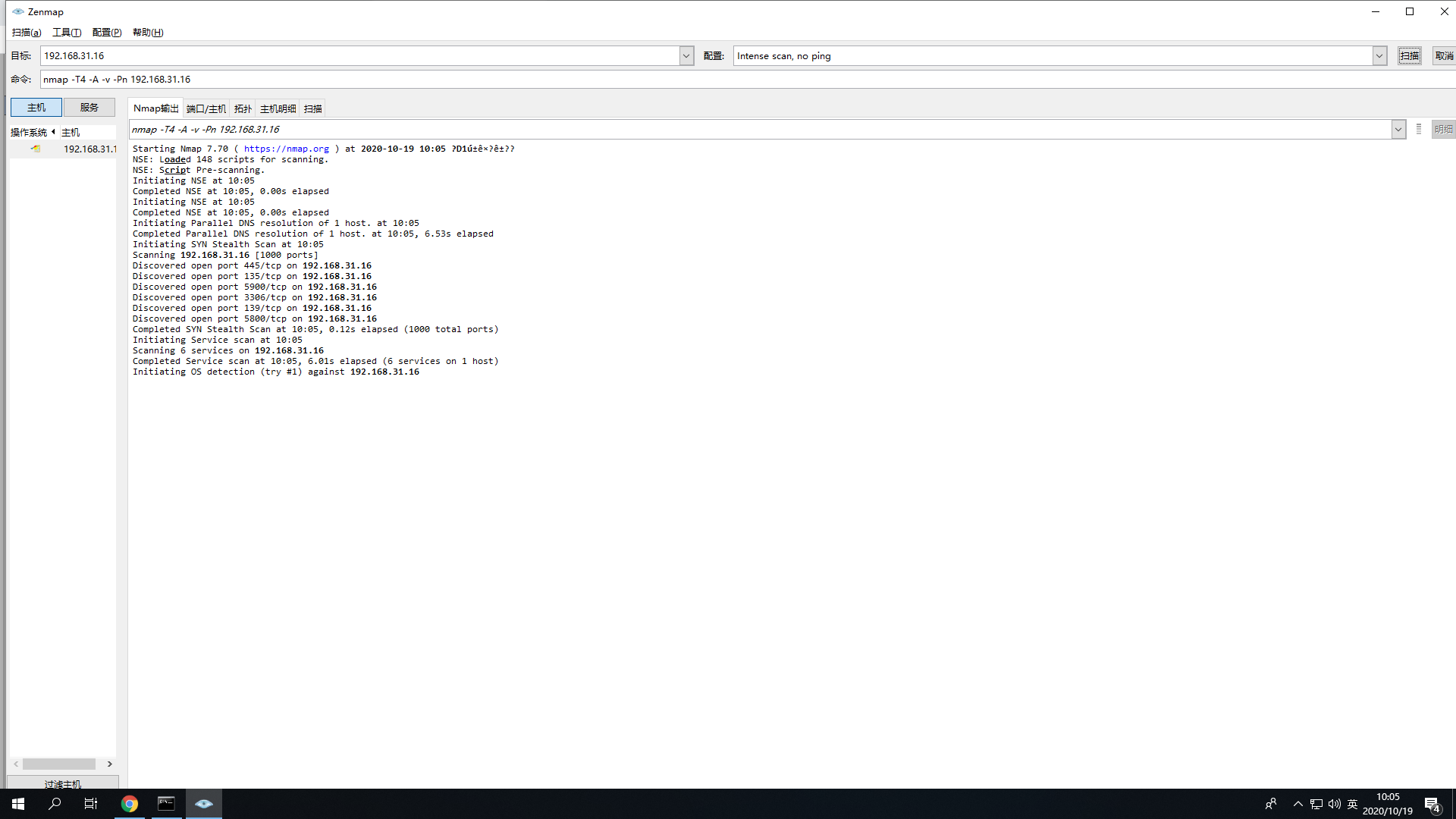1456x819 pixels.
Task: Switch to the 端口/主机 tab
Action: tap(206, 108)
